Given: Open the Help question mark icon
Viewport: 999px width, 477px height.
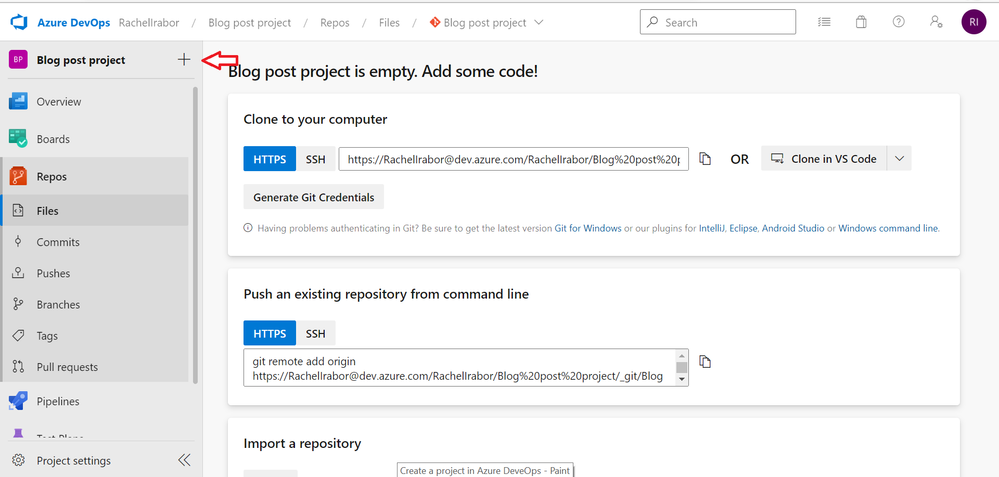Looking at the screenshot, I should click(898, 22).
